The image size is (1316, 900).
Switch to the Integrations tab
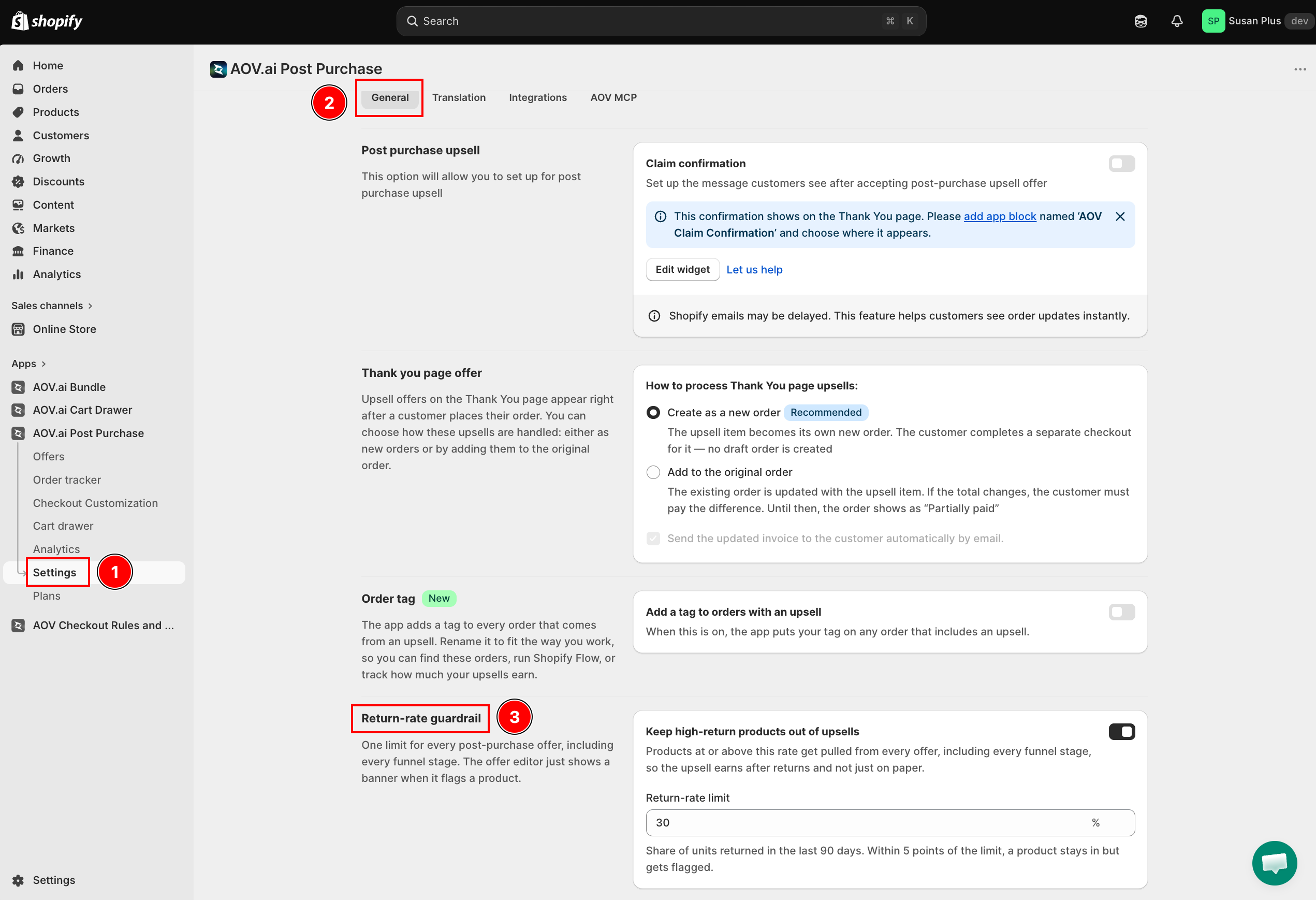537,97
